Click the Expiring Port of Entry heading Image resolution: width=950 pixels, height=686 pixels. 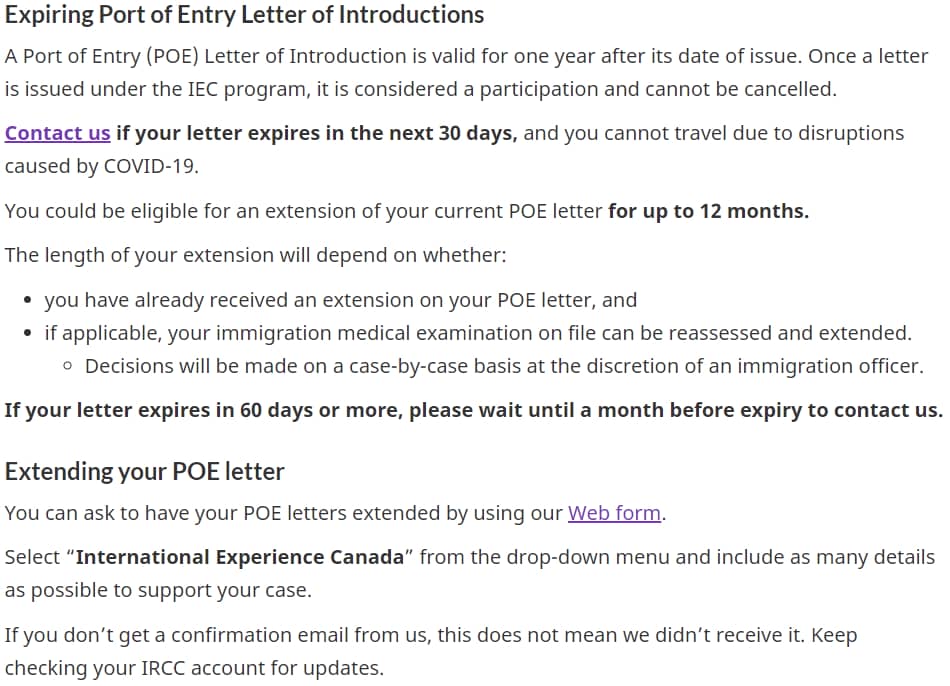point(244,15)
